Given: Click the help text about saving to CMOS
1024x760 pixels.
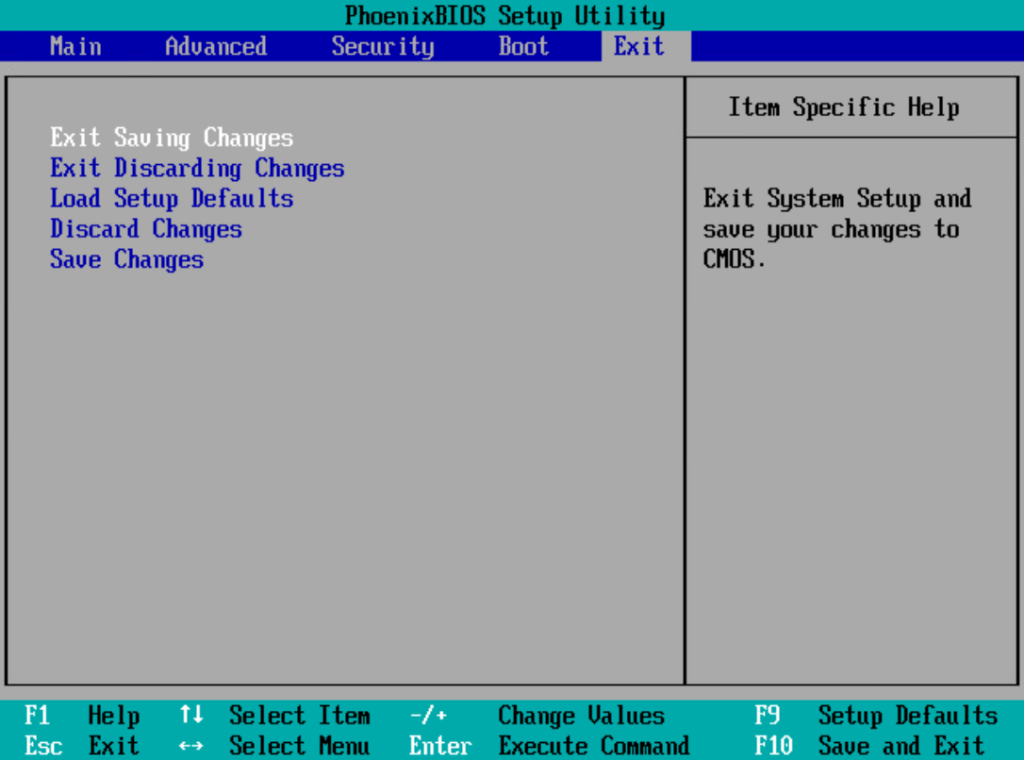Looking at the screenshot, I should (837, 229).
